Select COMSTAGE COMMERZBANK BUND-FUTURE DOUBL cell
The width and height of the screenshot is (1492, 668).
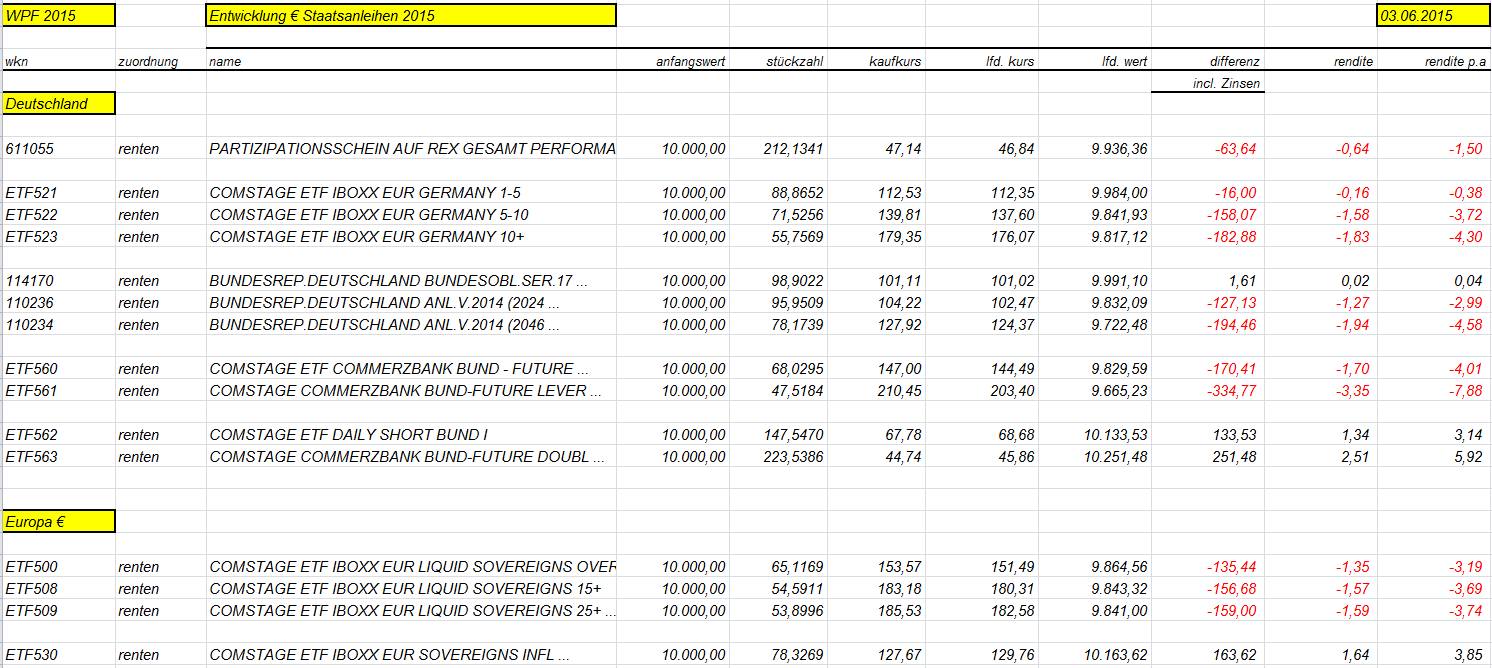pyautogui.click(x=411, y=457)
